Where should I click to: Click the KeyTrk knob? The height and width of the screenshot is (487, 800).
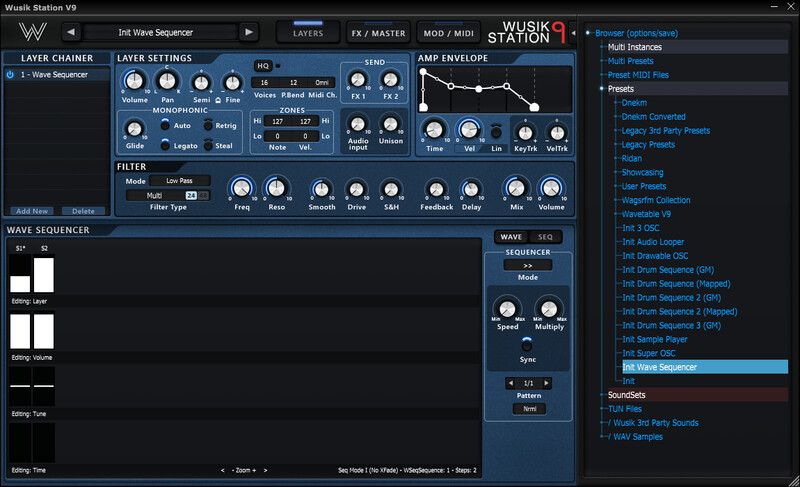(x=525, y=133)
